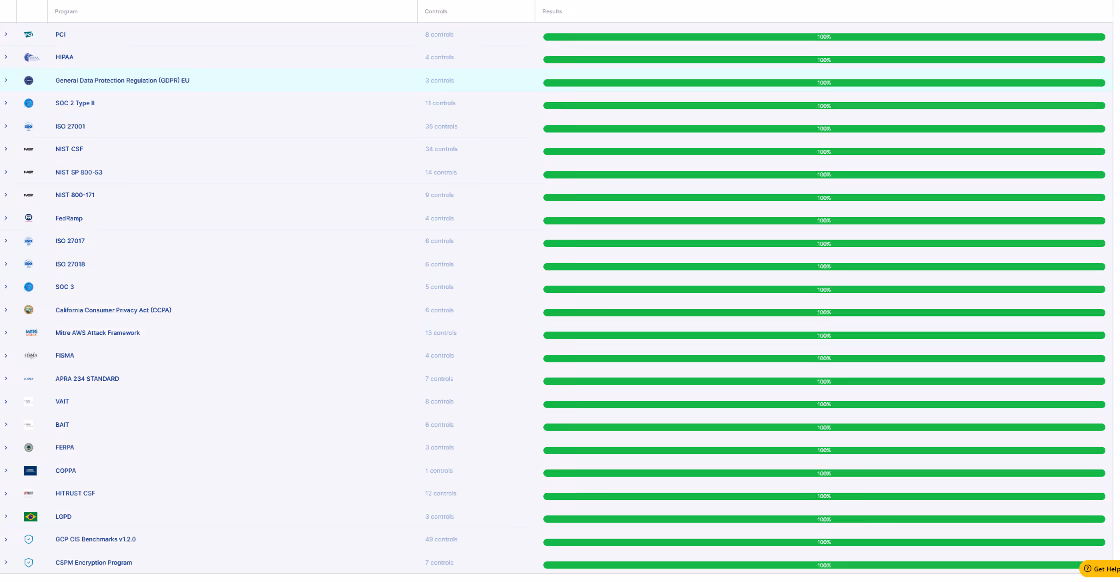Click the VAIT program icon
This screenshot has width=1120, height=582.
[29, 401]
